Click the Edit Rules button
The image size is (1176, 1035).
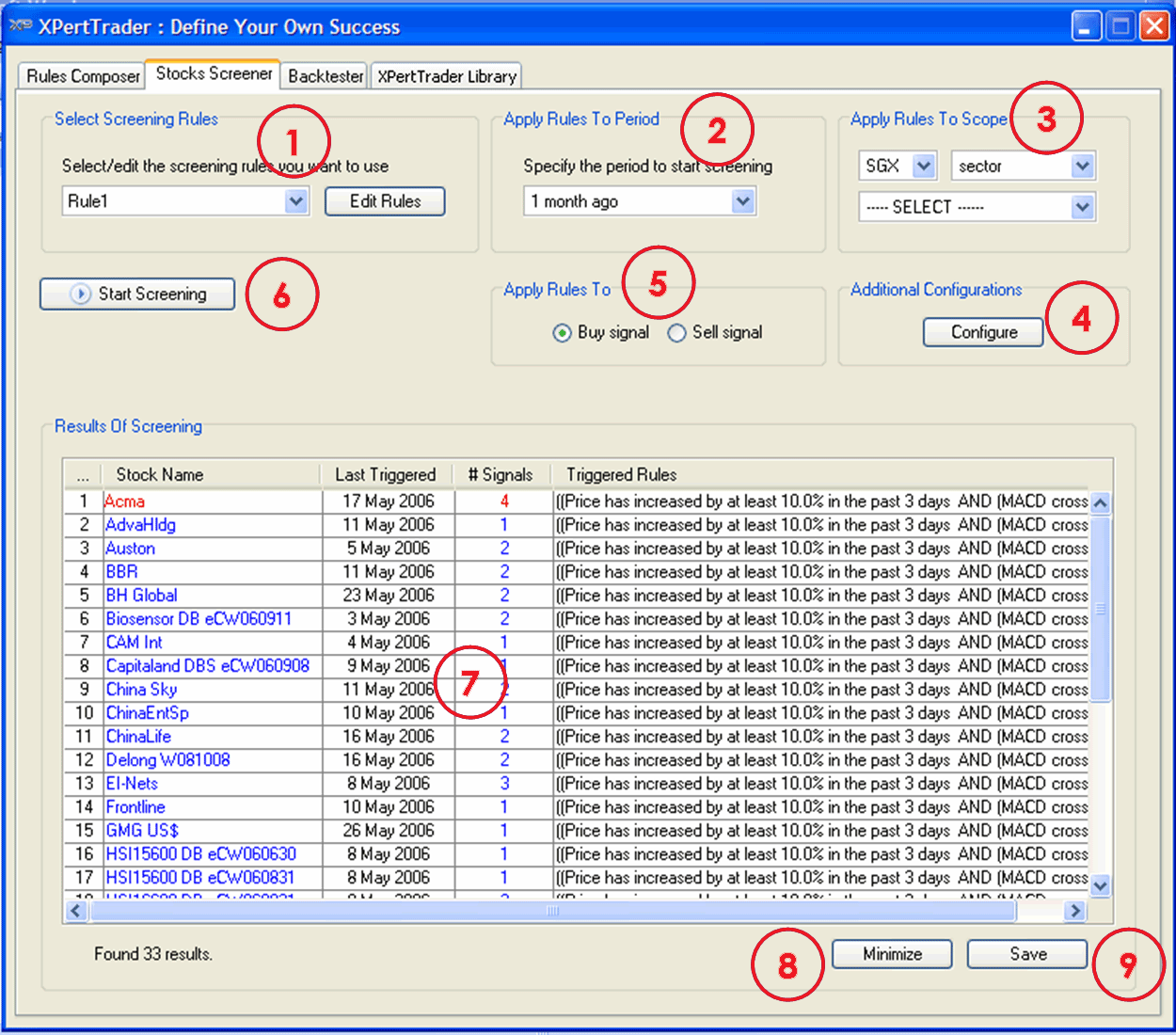pyautogui.click(x=385, y=201)
